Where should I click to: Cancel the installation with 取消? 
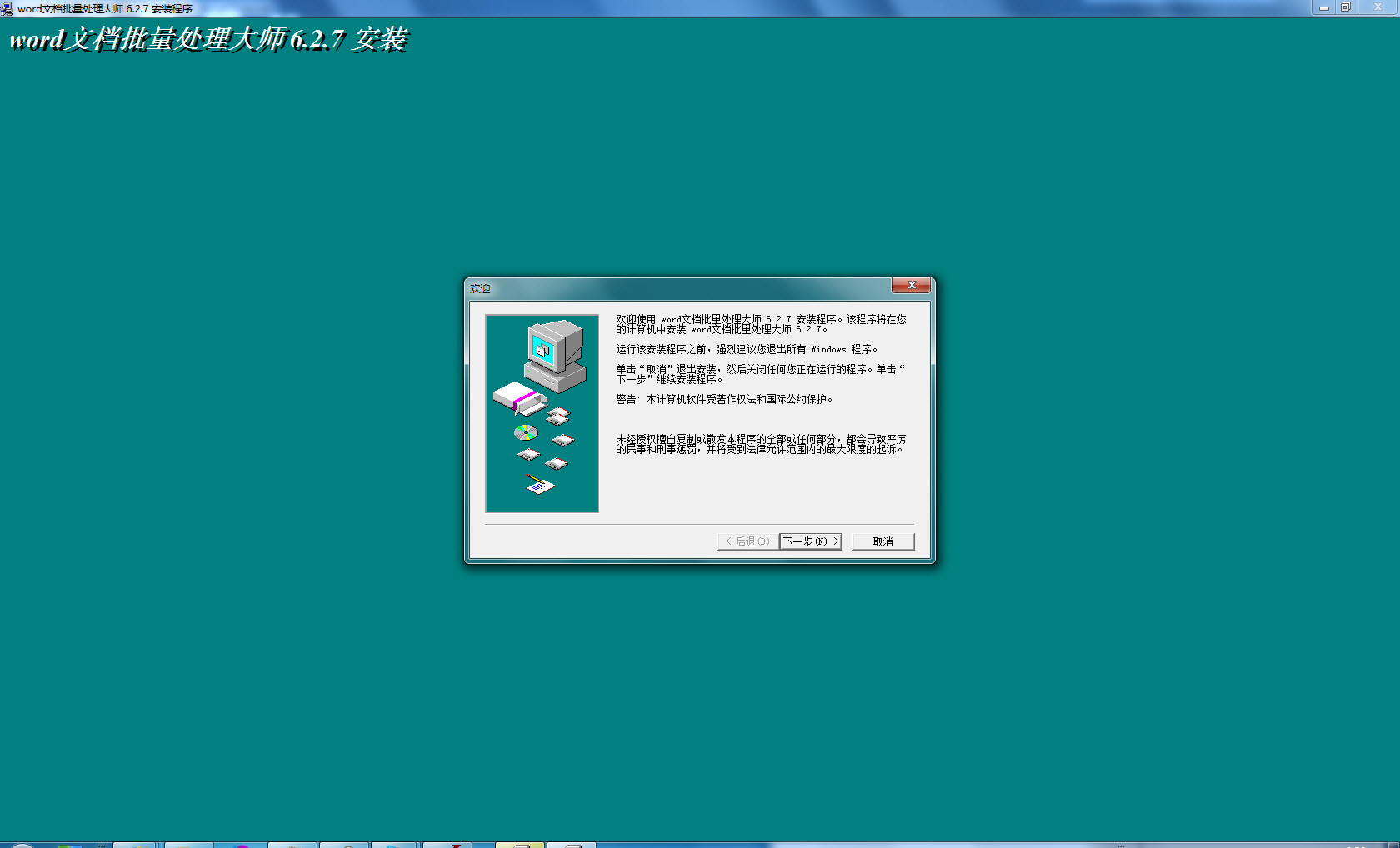(x=883, y=541)
